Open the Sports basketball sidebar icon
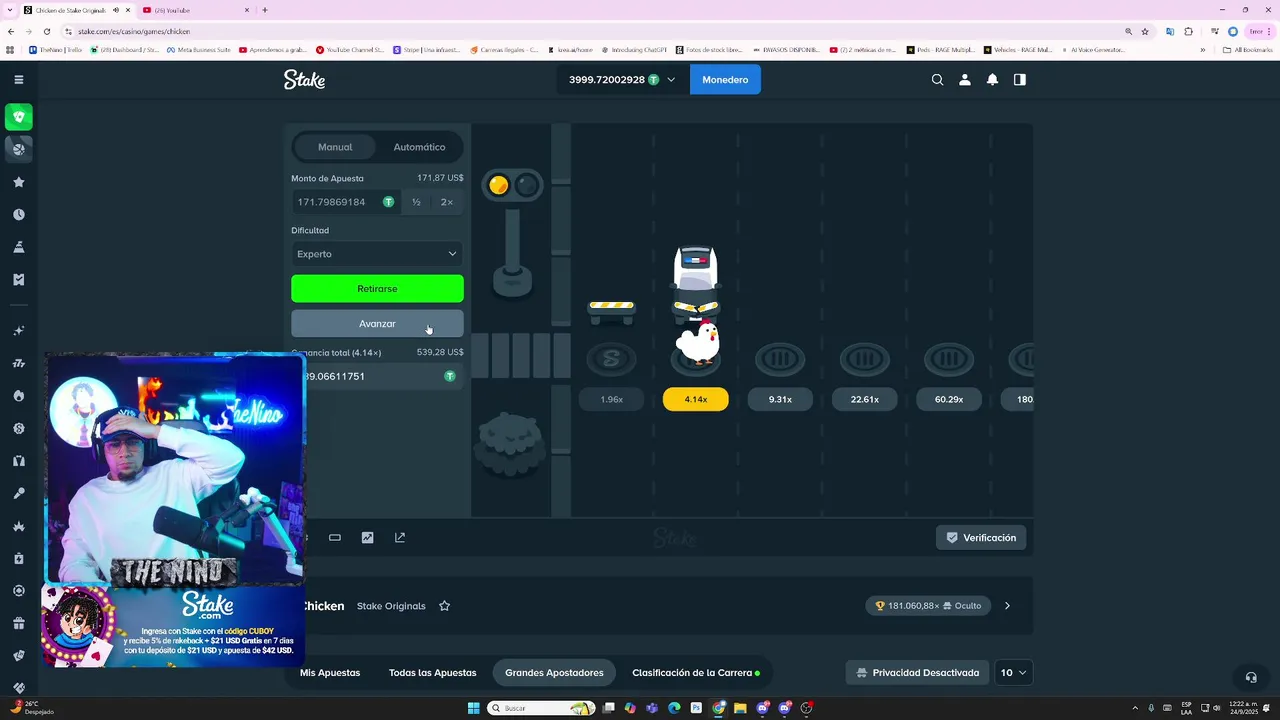 (18, 149)
